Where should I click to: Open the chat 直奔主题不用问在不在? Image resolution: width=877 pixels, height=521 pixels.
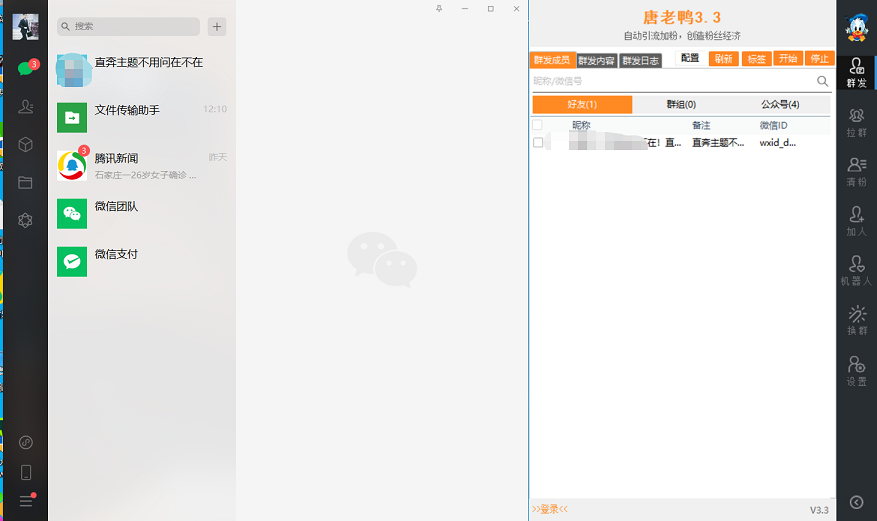tap(142, 70)
